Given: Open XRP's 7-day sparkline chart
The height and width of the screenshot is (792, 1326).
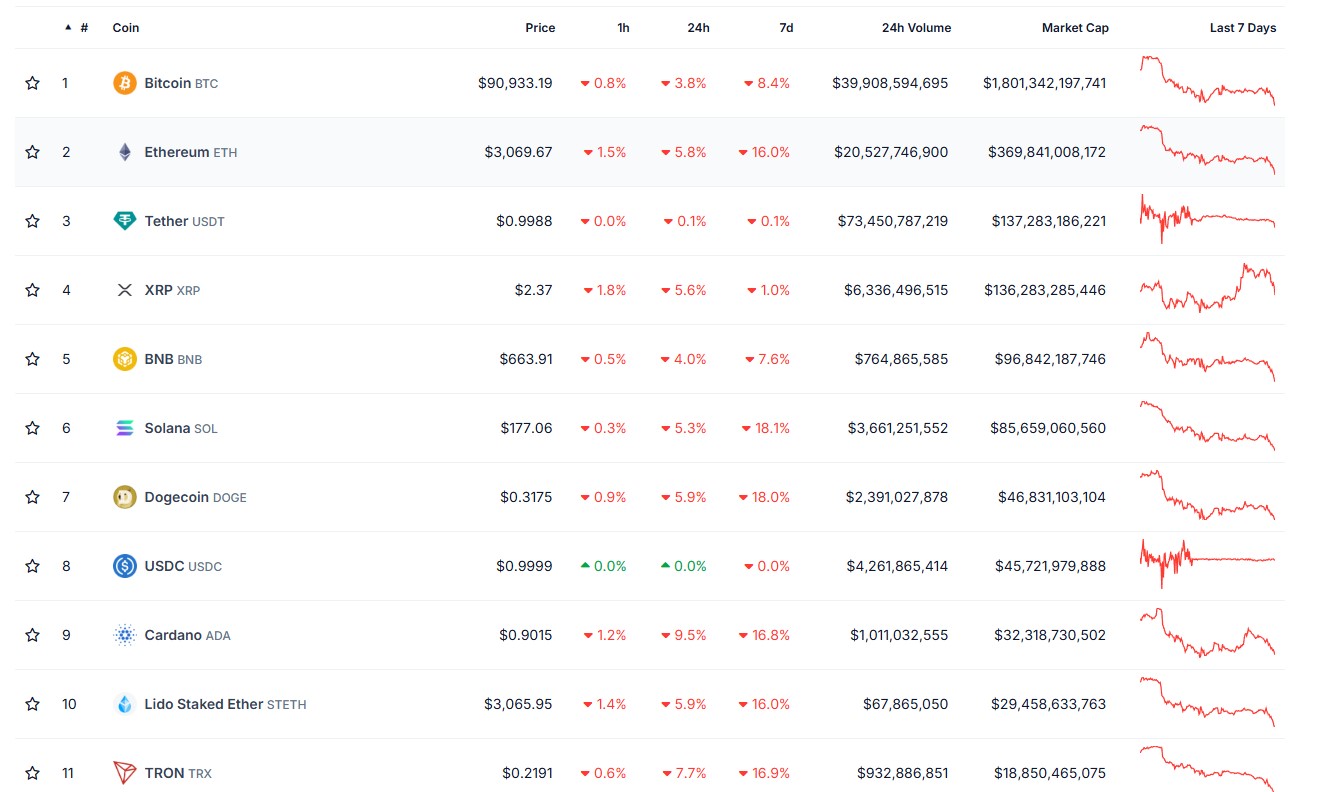Looking at the screenshot, I should (1207, 288).
